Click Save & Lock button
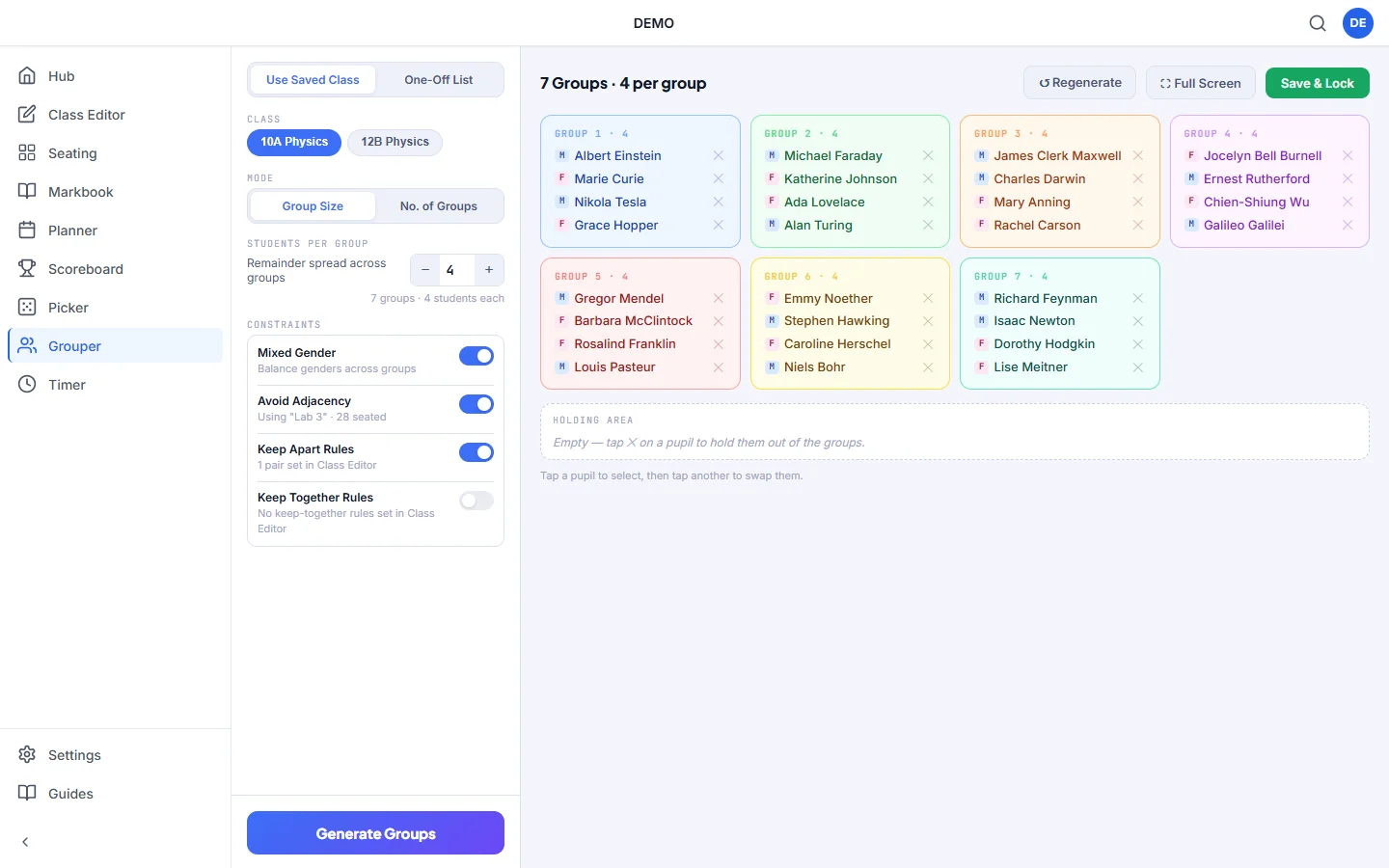 1318,83
